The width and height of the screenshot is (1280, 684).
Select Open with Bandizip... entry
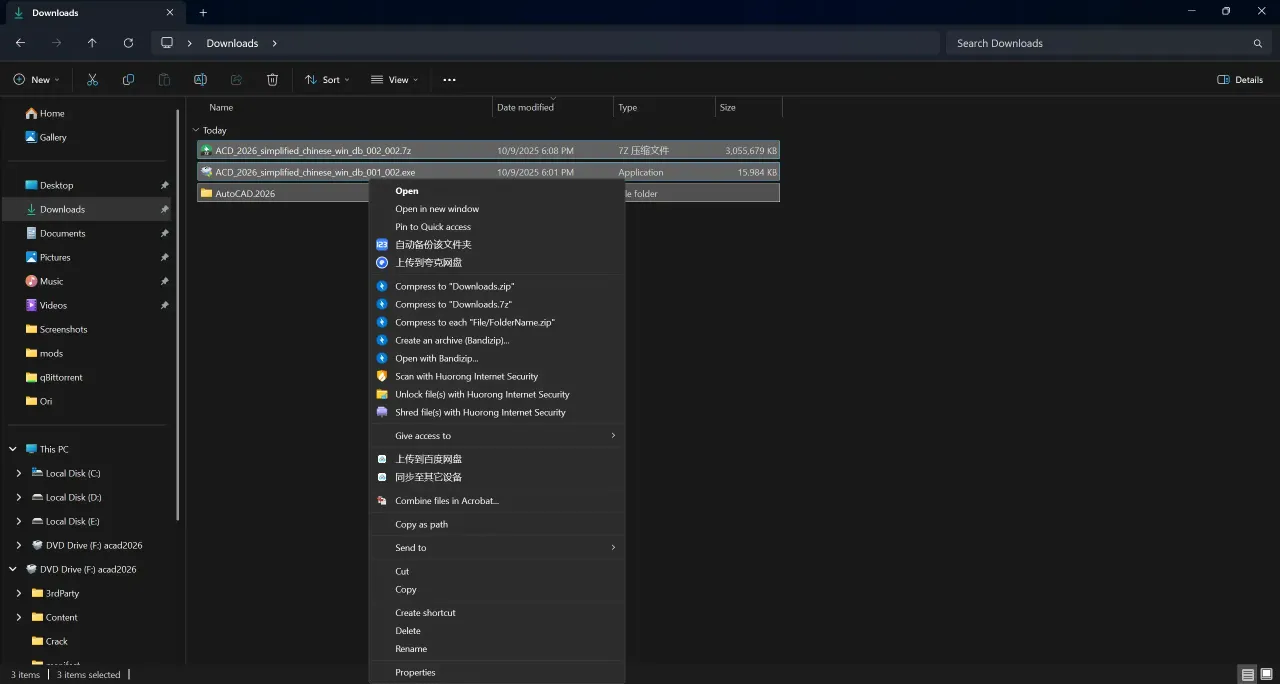click(497, 358)
